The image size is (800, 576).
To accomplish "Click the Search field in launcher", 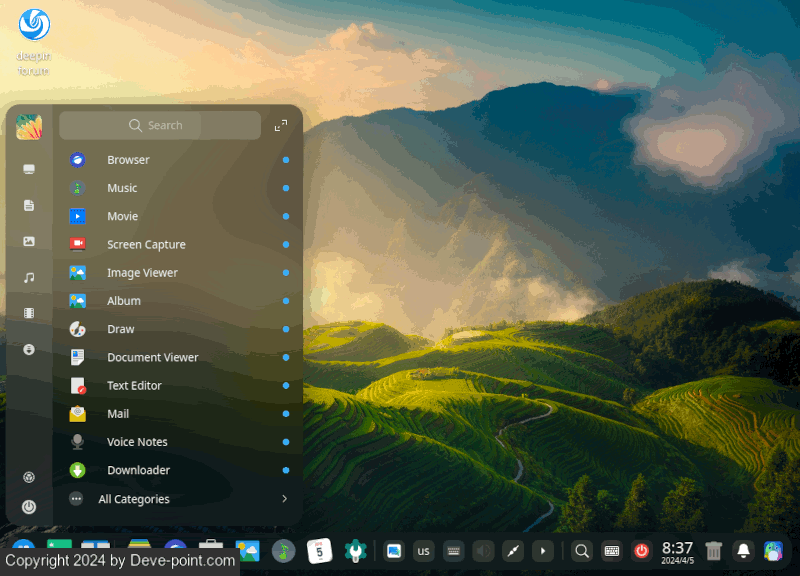I will point(160,126).
